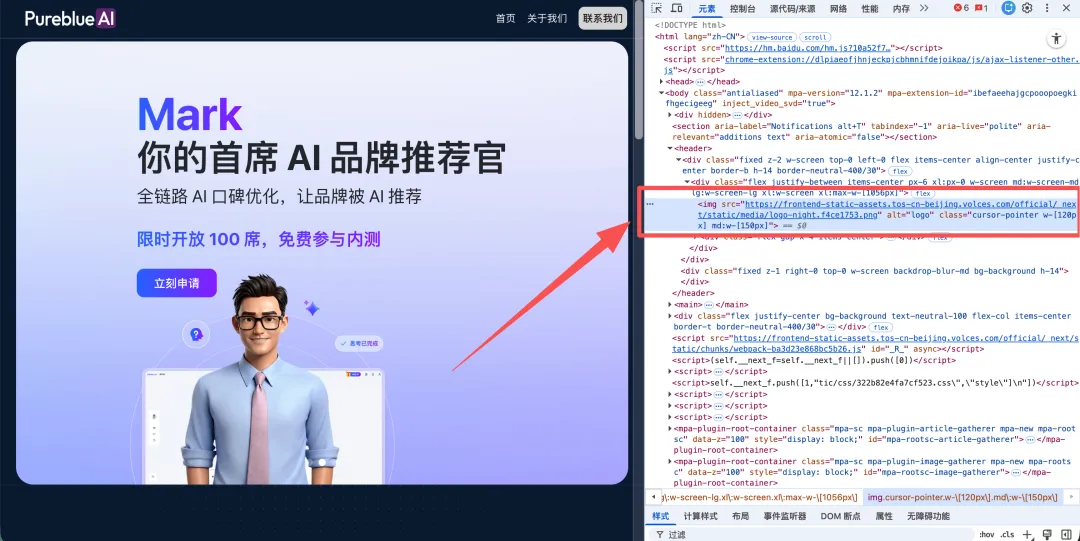Add new style rule with plus icon

(x=1026, y=534)
